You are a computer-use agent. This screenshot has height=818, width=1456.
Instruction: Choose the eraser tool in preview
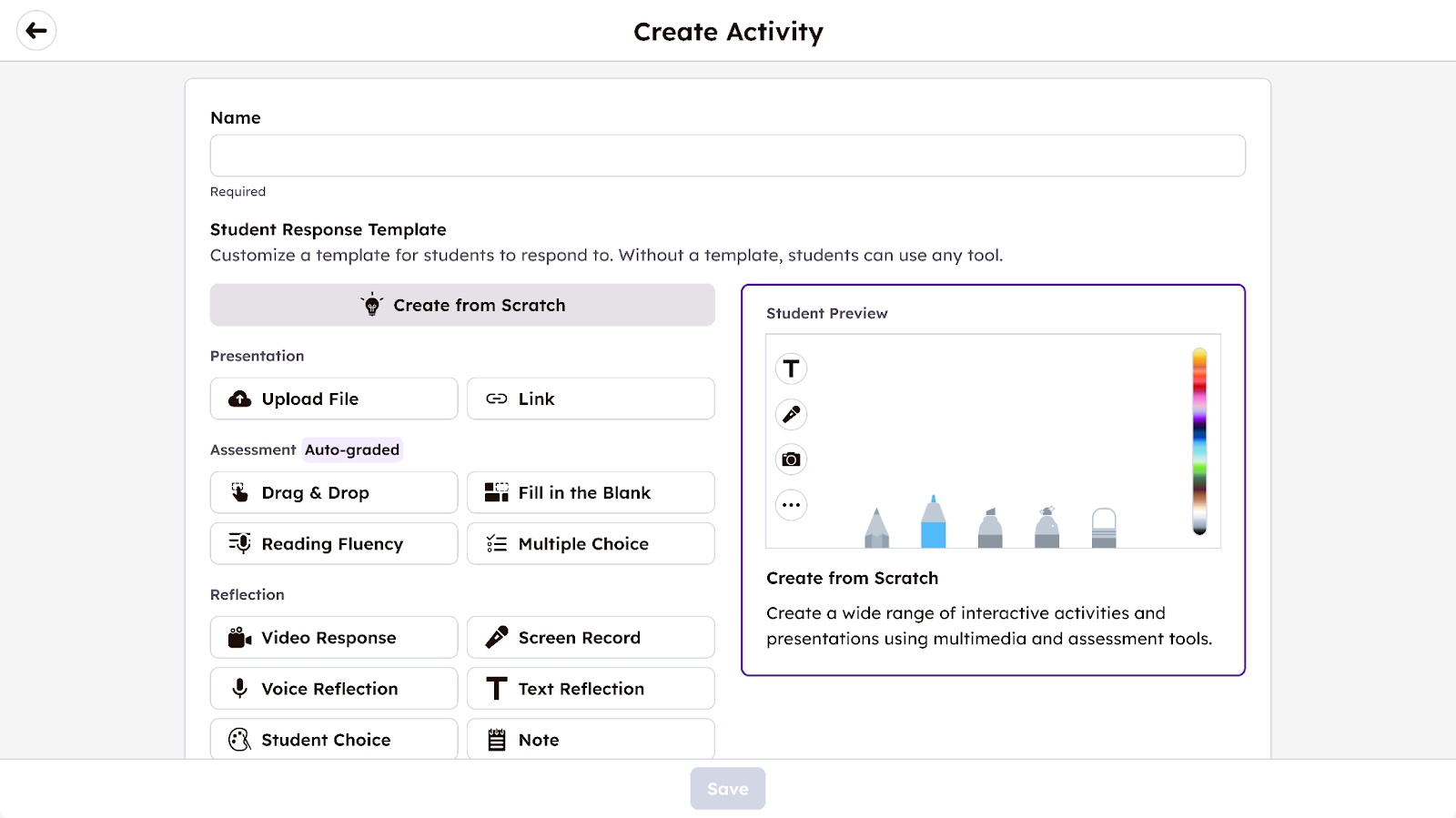tap(1103, 529)
